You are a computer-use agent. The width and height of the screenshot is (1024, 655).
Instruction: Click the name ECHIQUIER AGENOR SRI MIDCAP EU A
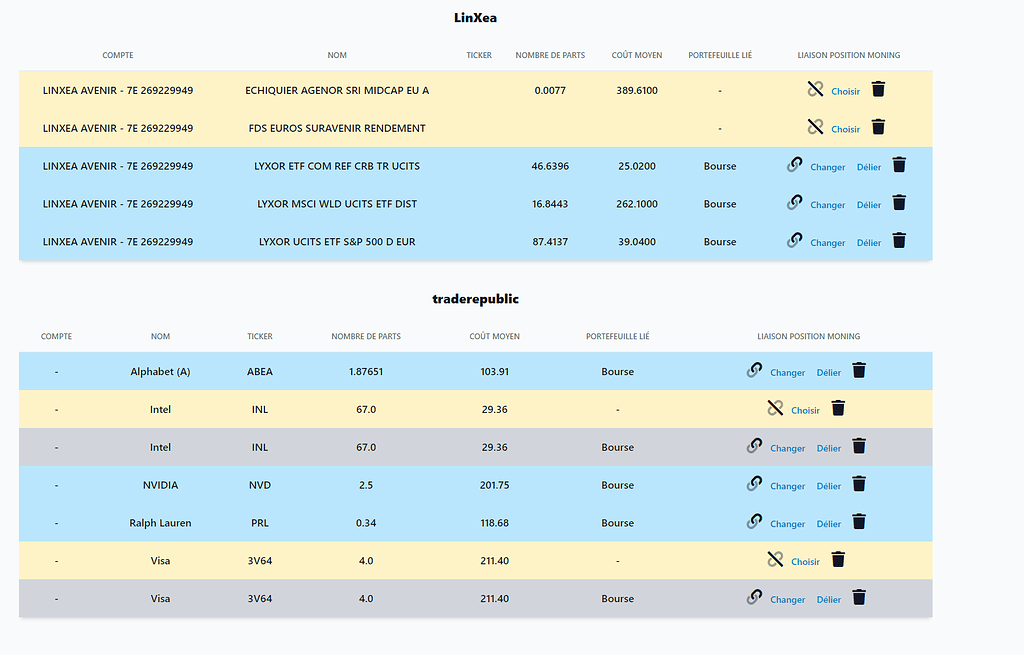pyautogui.click(x=337, y=91)
